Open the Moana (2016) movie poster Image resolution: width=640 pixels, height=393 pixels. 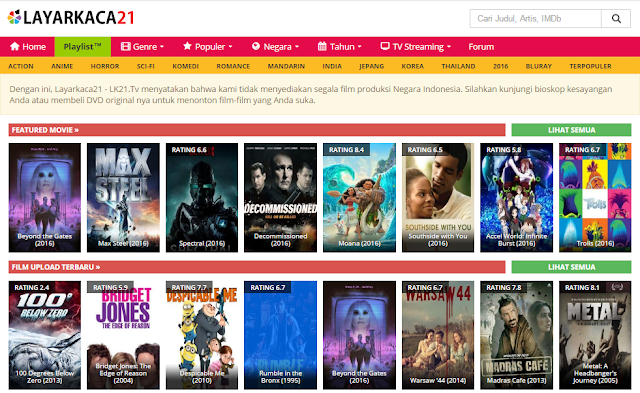tap(359, 198)
